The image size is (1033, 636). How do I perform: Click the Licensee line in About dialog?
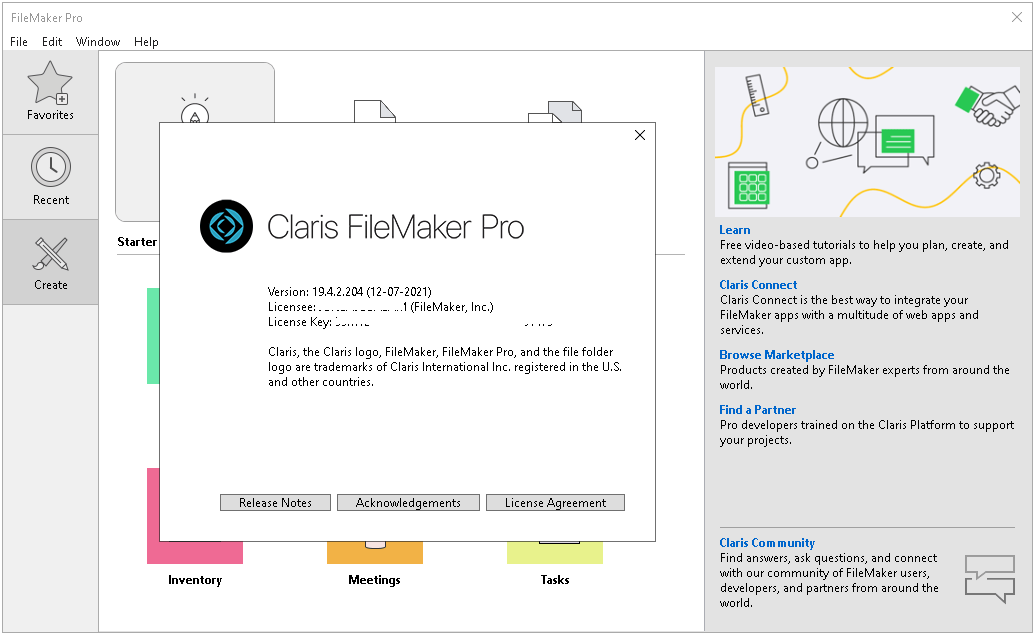click(381, 307)
